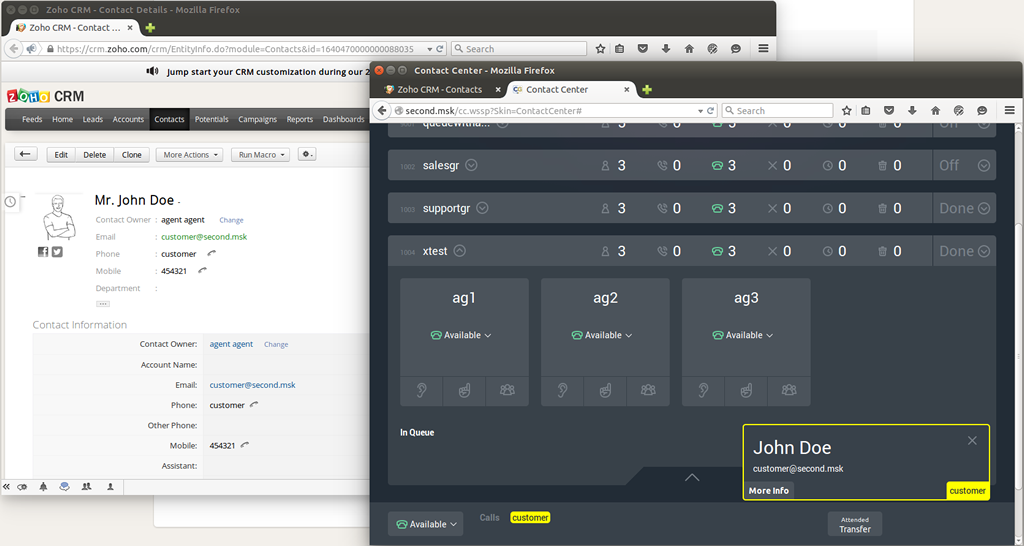
Task: Open the Accounts tab in Zoho CRM
Action: 128,120
